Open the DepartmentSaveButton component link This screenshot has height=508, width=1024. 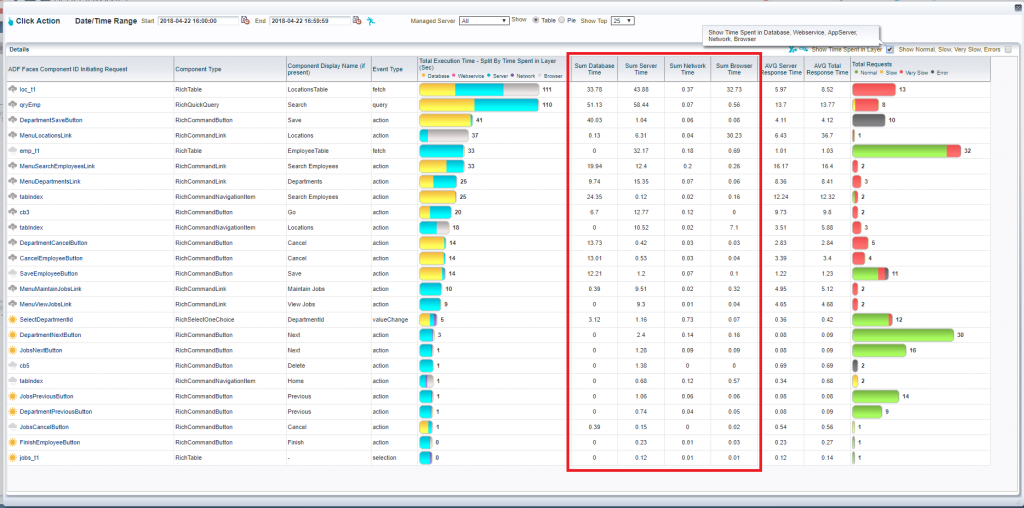[x=49, y=119]
